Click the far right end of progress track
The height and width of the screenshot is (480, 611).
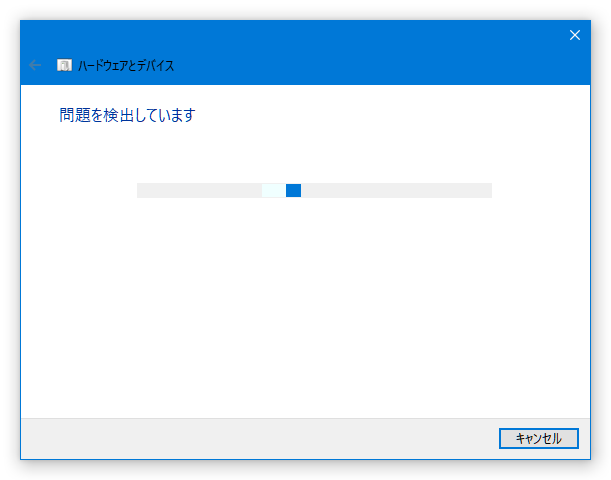[487, 191]
